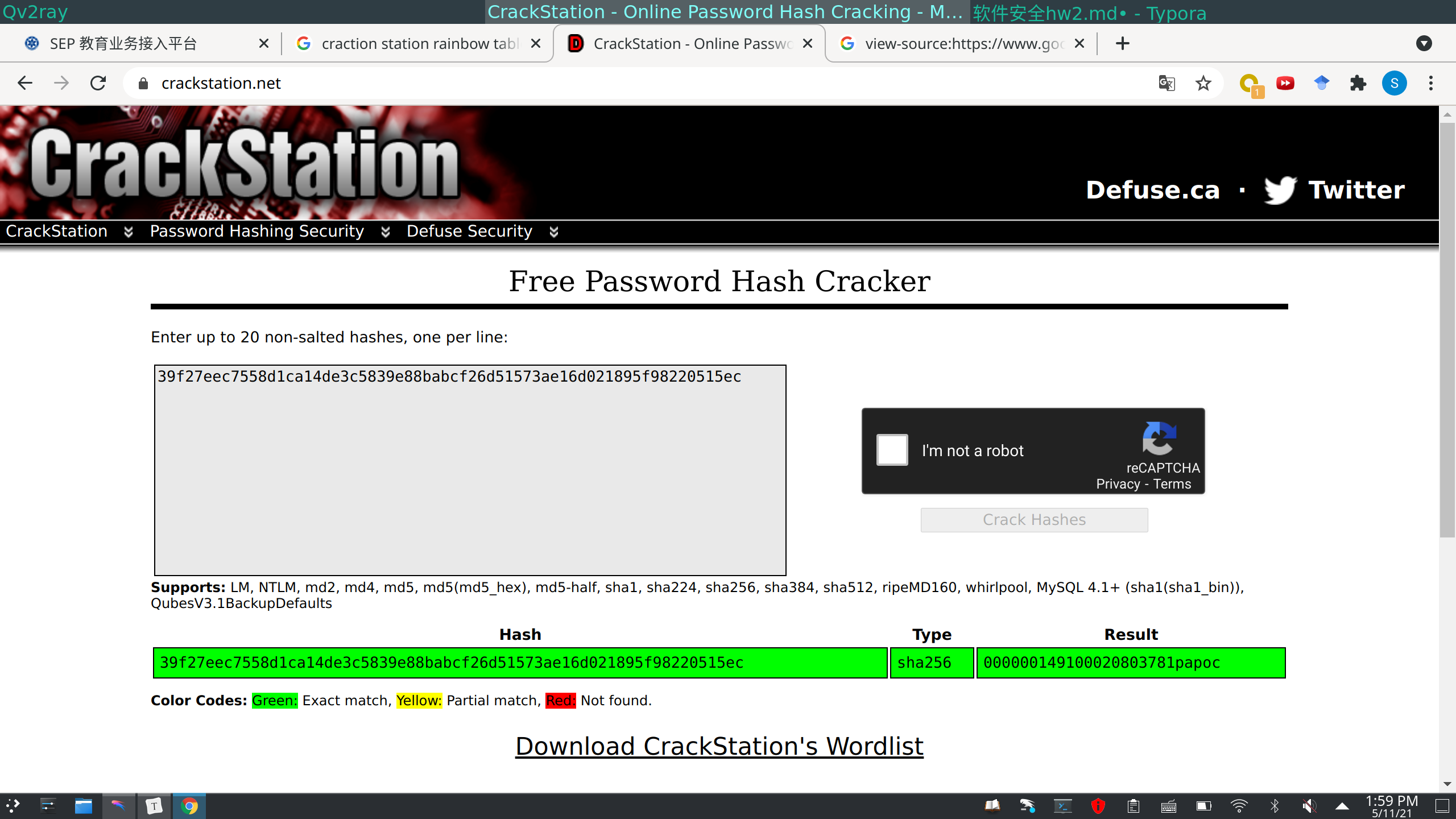The width and height of the screenshot is (1456, 819).
Task: Open Download CrackStation's Wordlist link
Action: [x=719, y=746]
